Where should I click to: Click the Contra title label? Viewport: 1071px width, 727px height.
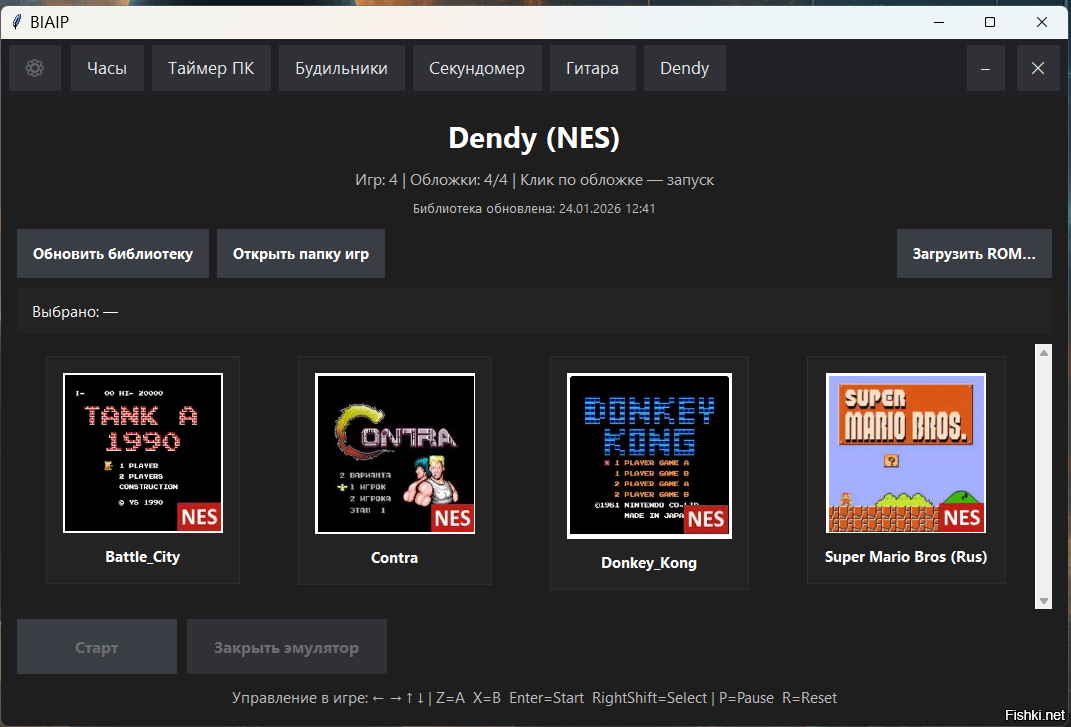click(x=394, y=558)
